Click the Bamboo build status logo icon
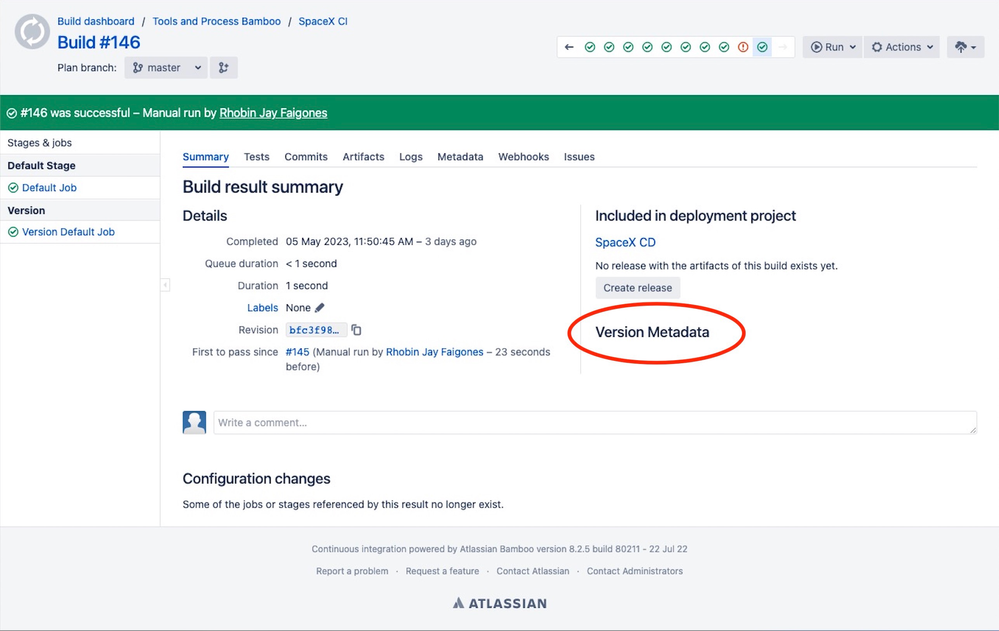 point(32,31)
